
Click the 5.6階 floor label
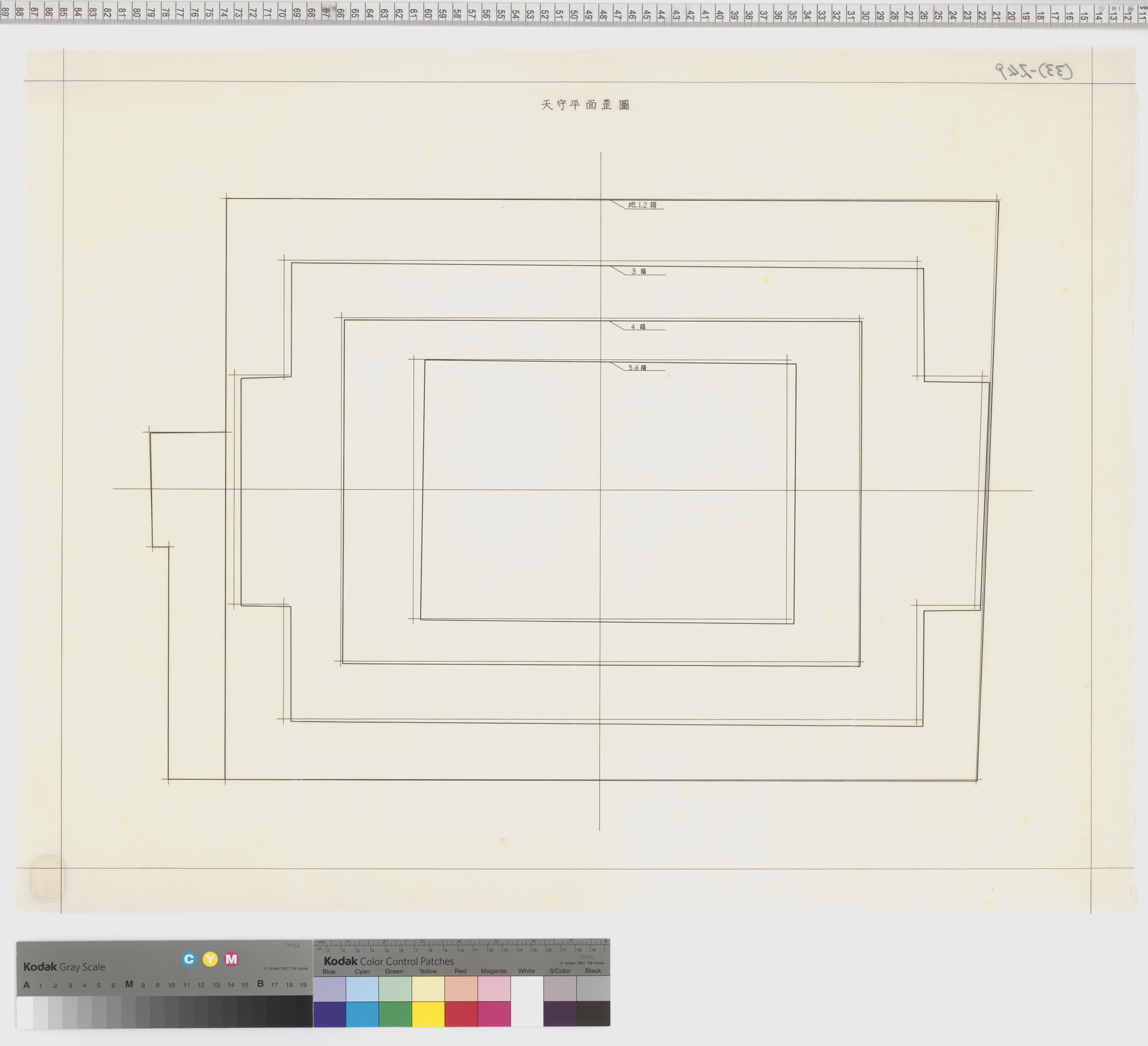tap(637, 368)
